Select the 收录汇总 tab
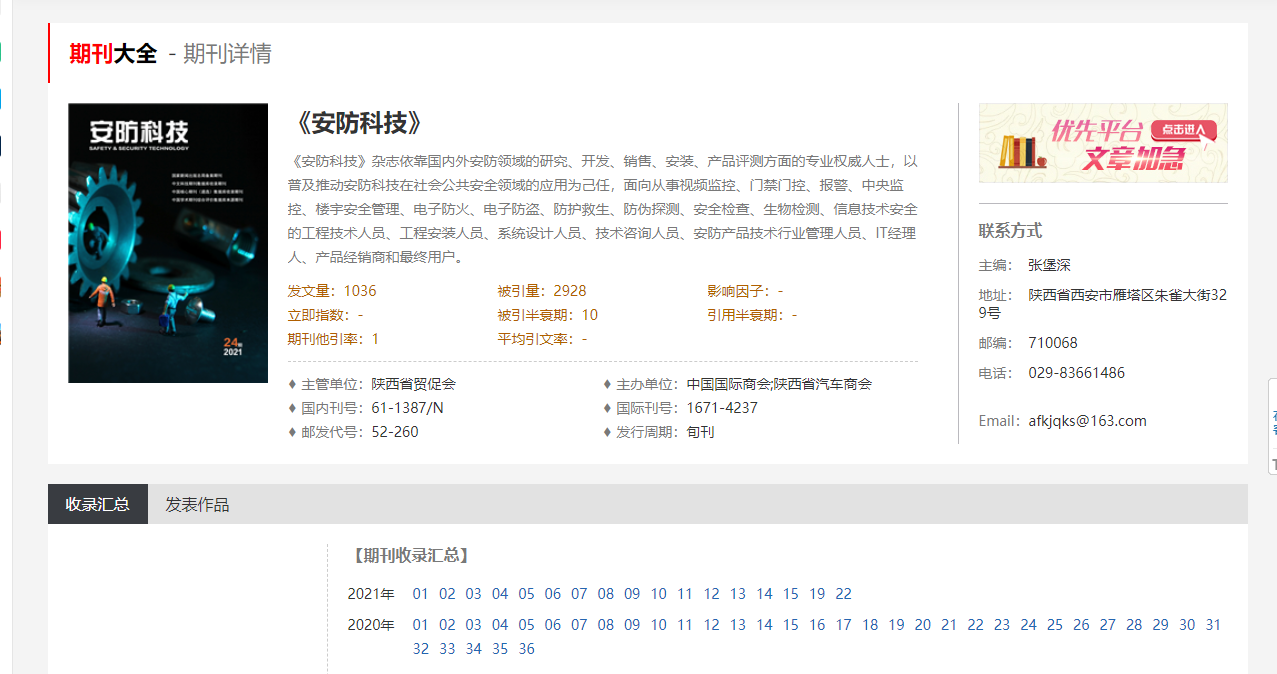 coord(98,504)
